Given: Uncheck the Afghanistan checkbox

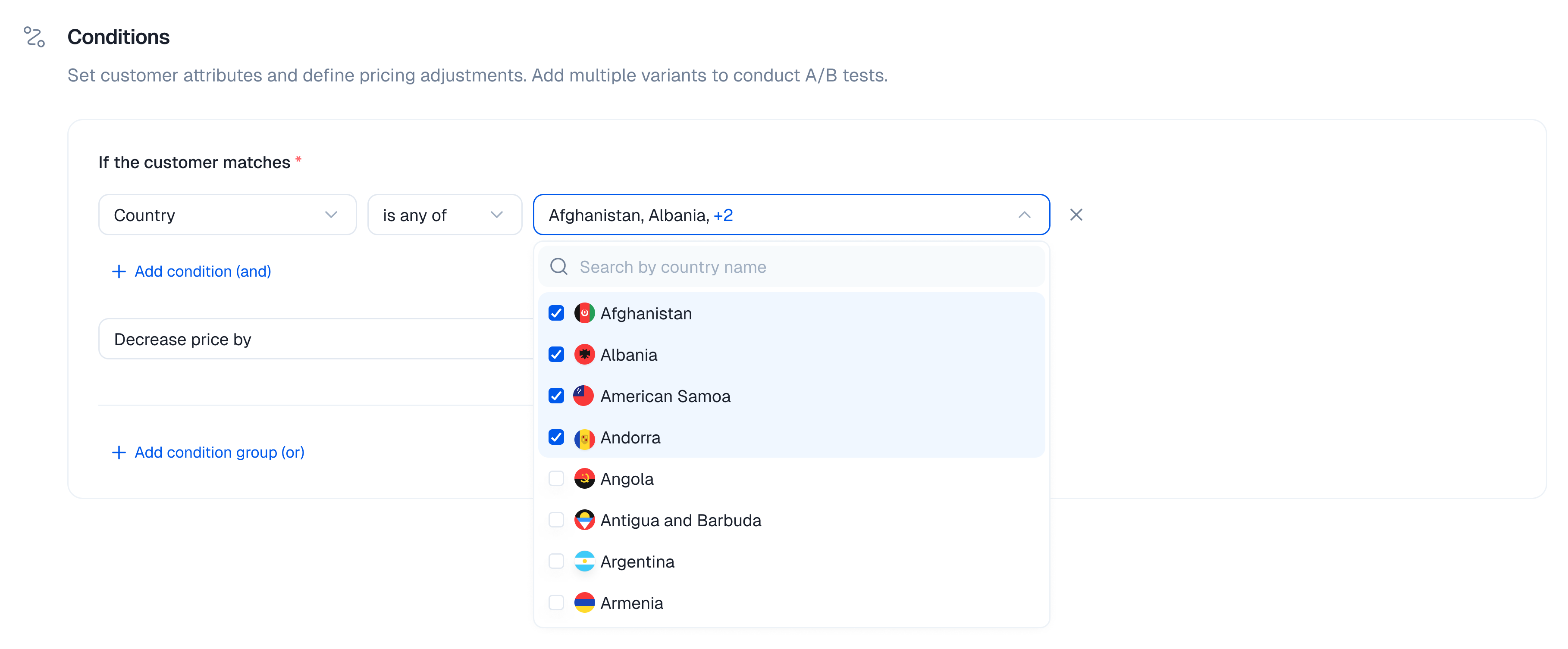Looking at the screenshot, I should 556,313.
